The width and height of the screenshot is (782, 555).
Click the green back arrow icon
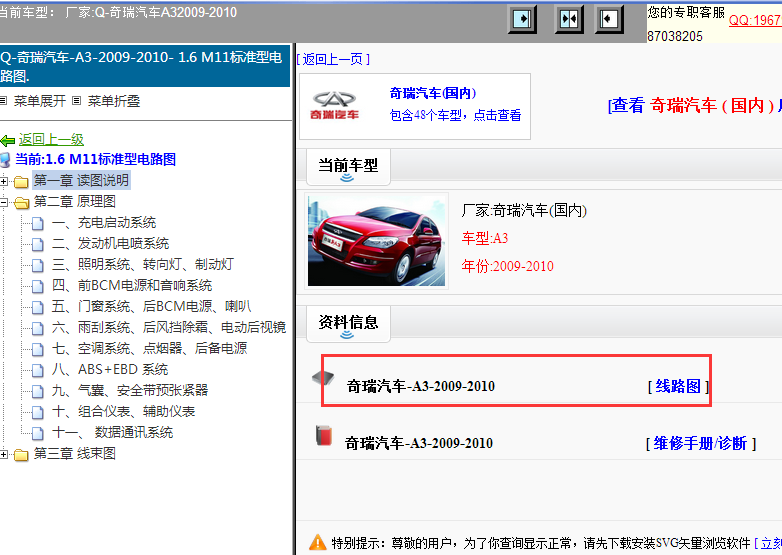(x=7, y=140)
